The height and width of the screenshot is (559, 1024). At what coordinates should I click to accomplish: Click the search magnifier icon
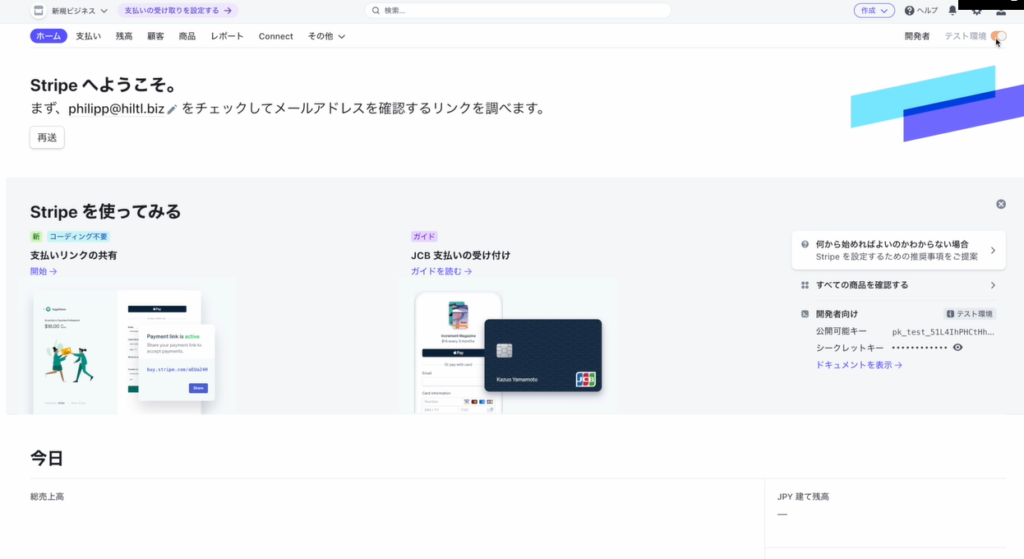pyautogui.click(x=376, y=10)
